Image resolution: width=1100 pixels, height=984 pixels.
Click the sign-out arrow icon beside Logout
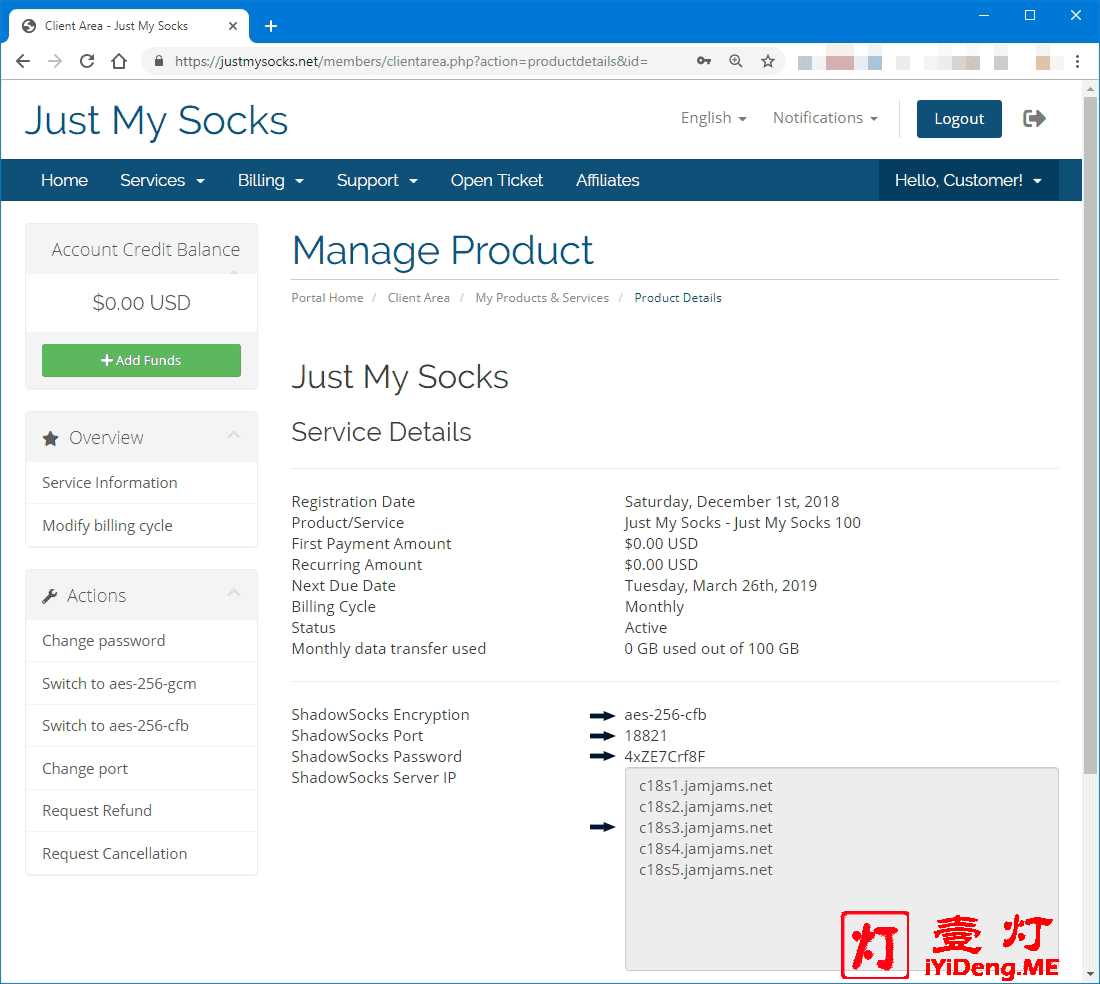click(x=1035, y=119)
